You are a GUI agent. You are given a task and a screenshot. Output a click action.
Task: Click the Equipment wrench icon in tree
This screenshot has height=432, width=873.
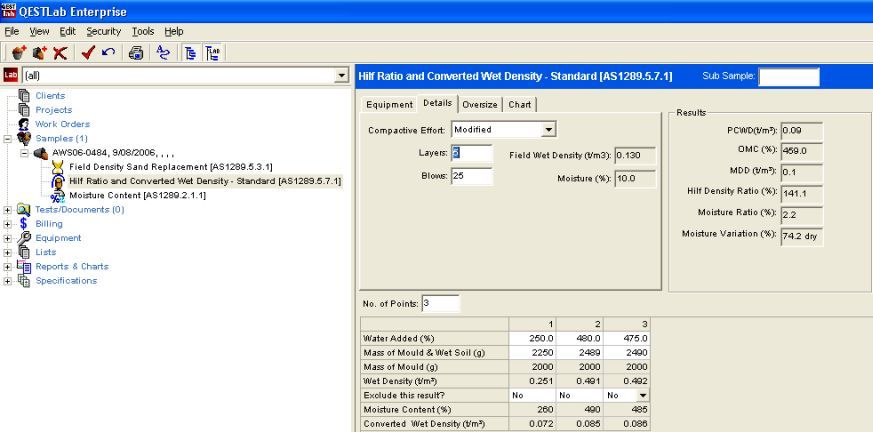coord(24,238)
